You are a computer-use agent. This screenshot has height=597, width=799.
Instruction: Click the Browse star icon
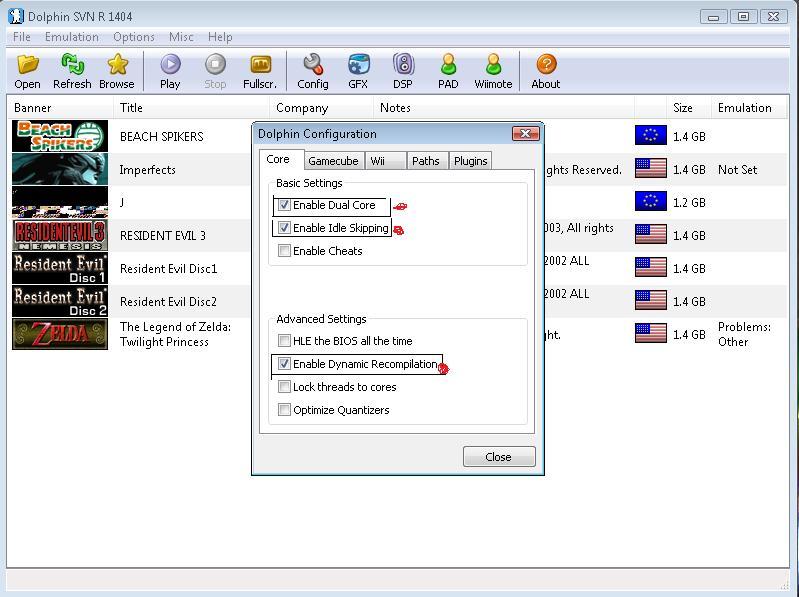pyautogui.click(x=117, y=64)
